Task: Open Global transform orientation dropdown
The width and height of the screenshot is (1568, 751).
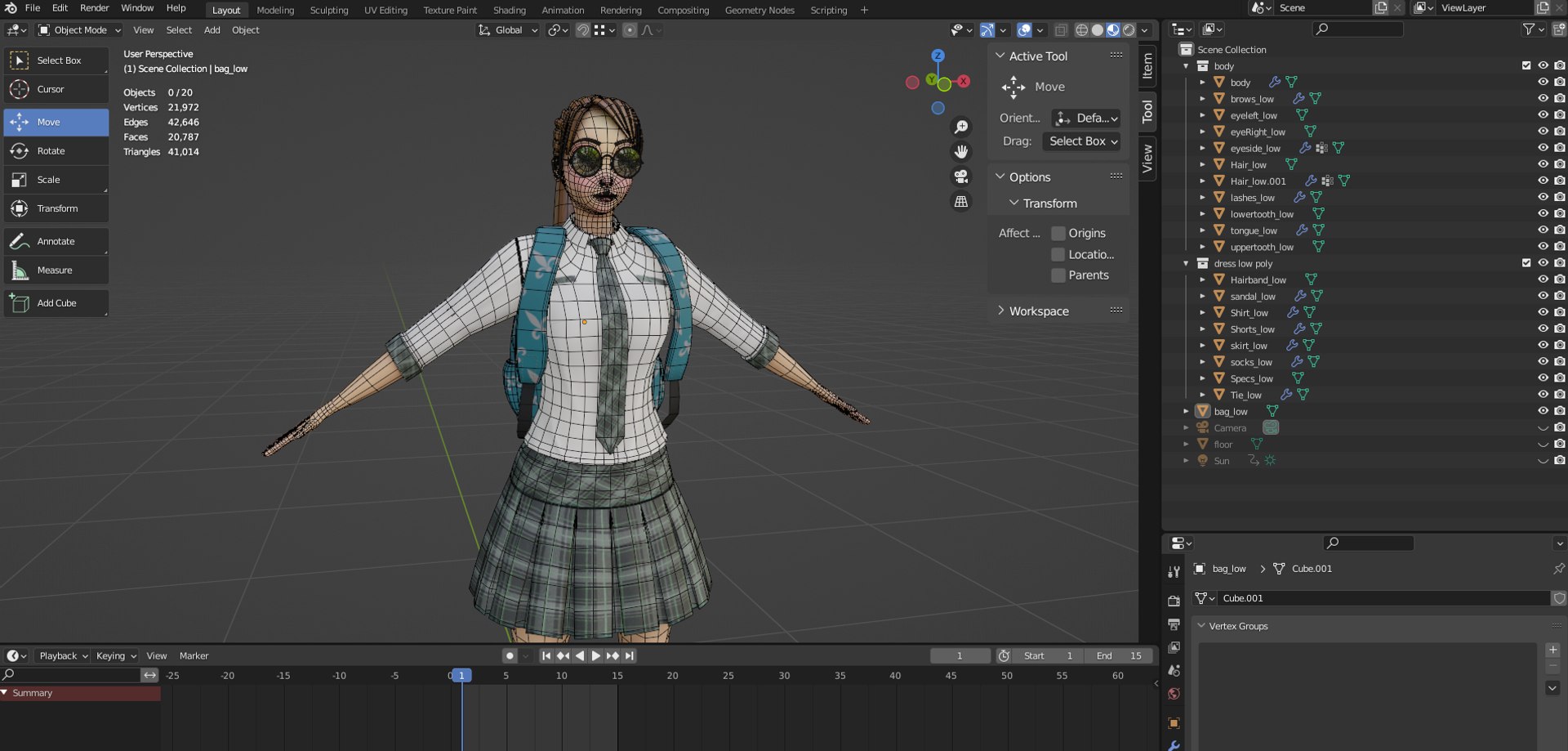Action: pos(508,30)
